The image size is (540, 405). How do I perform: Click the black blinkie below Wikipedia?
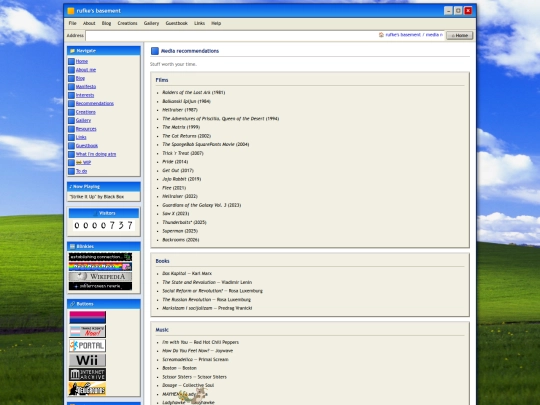[x=100, y=286]
